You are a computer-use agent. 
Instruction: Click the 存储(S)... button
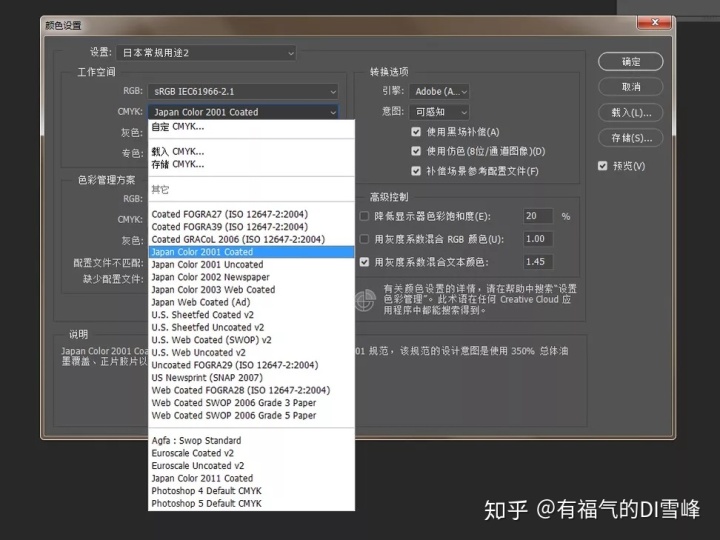[630, 138]
